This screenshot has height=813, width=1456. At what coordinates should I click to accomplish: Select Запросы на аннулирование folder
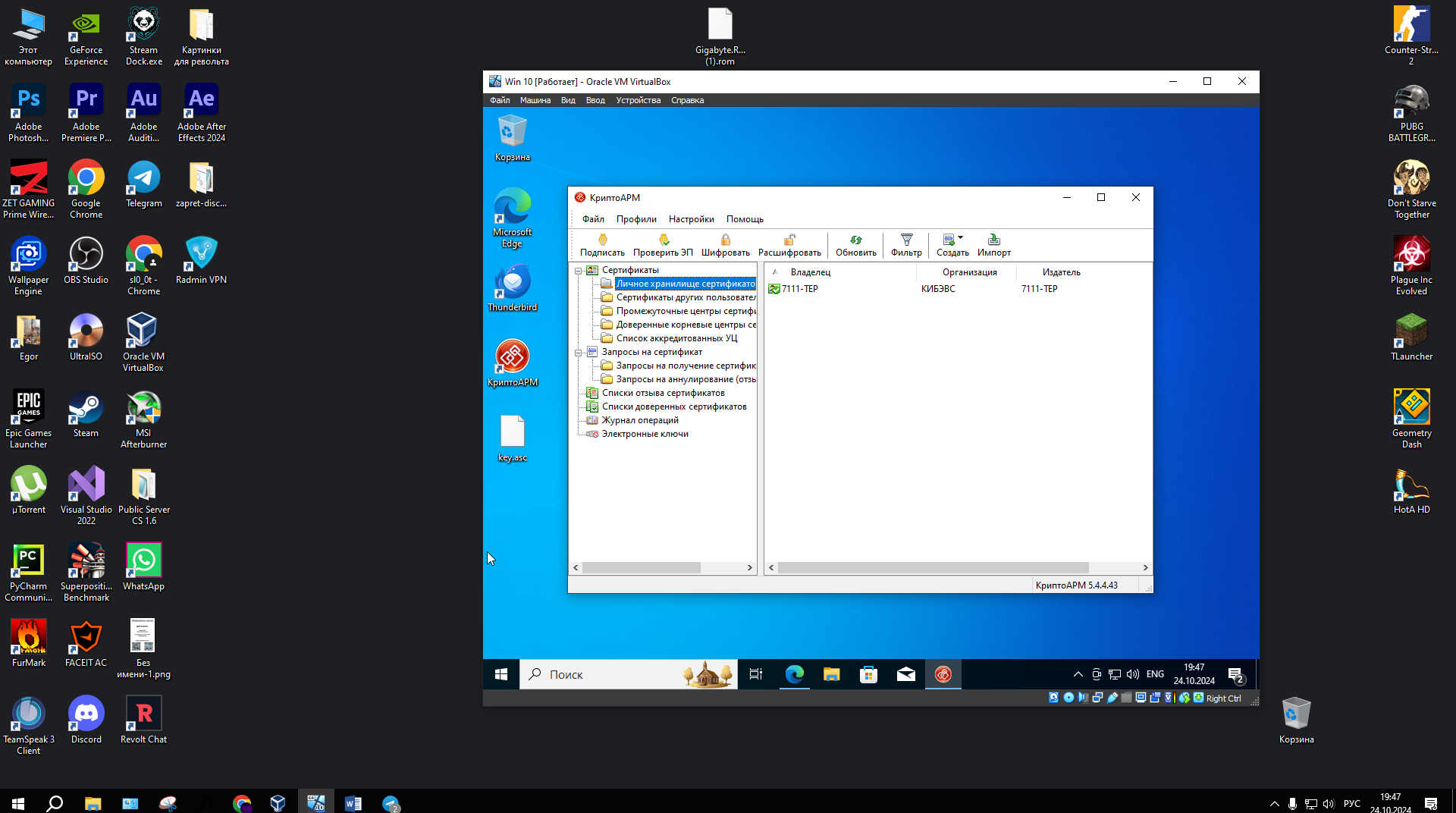pos(686,379)
